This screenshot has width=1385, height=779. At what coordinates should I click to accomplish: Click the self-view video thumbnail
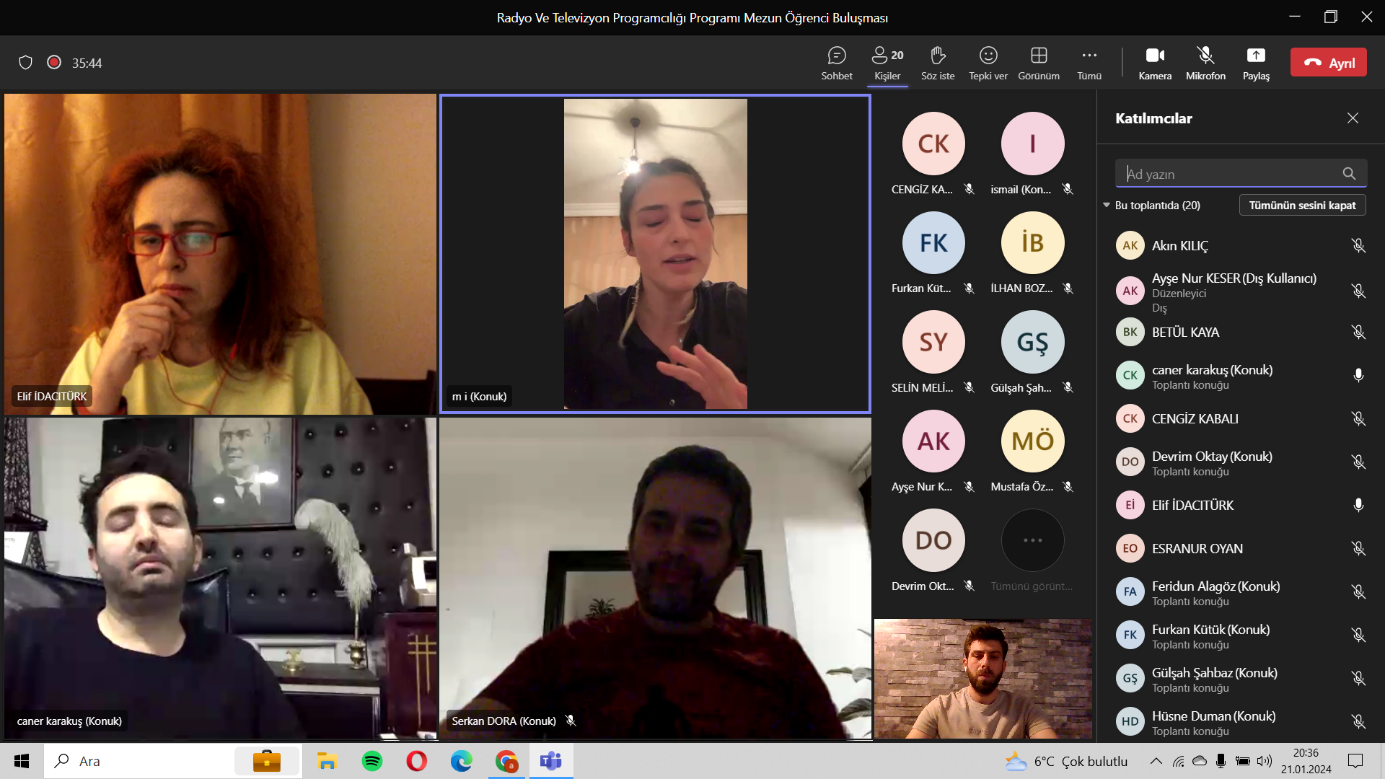(983, 679)
